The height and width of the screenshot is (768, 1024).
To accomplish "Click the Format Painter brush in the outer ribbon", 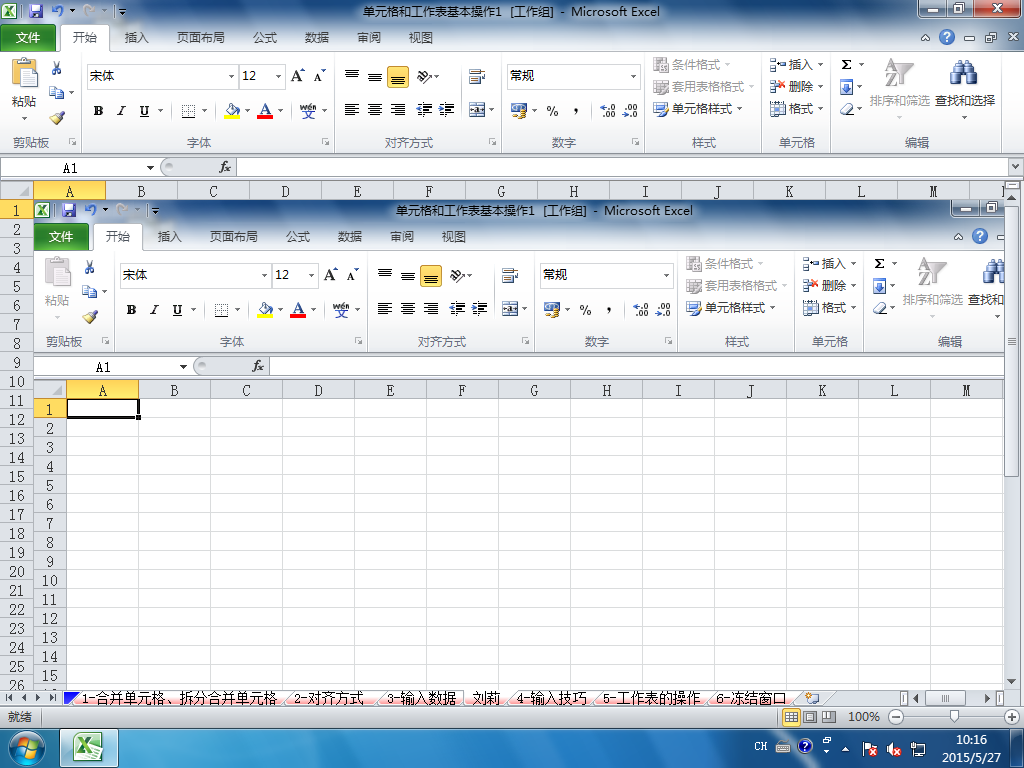I will (x=57, y=118).
